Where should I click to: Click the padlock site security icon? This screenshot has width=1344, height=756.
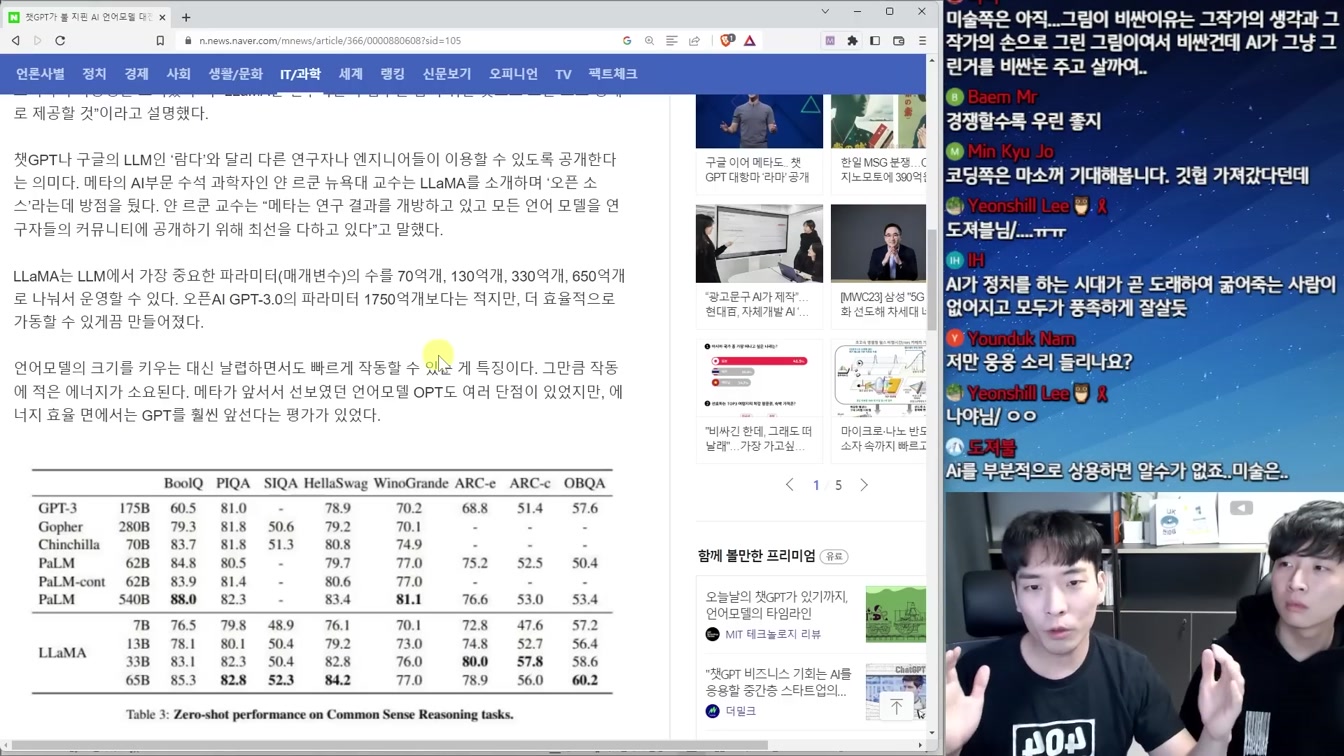[187, 41]
